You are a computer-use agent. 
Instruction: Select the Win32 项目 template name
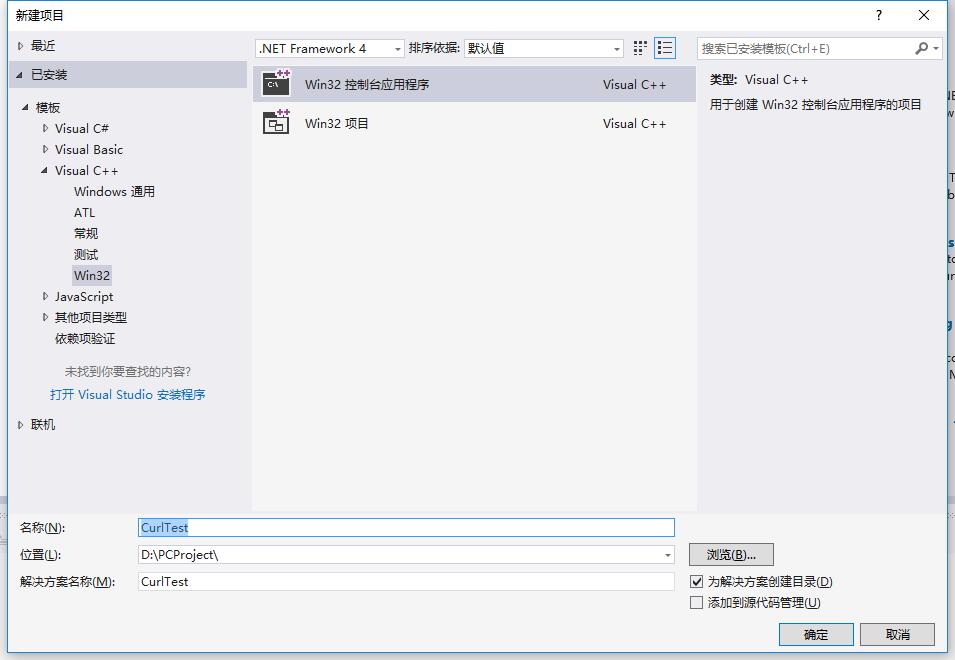(337, 124)
